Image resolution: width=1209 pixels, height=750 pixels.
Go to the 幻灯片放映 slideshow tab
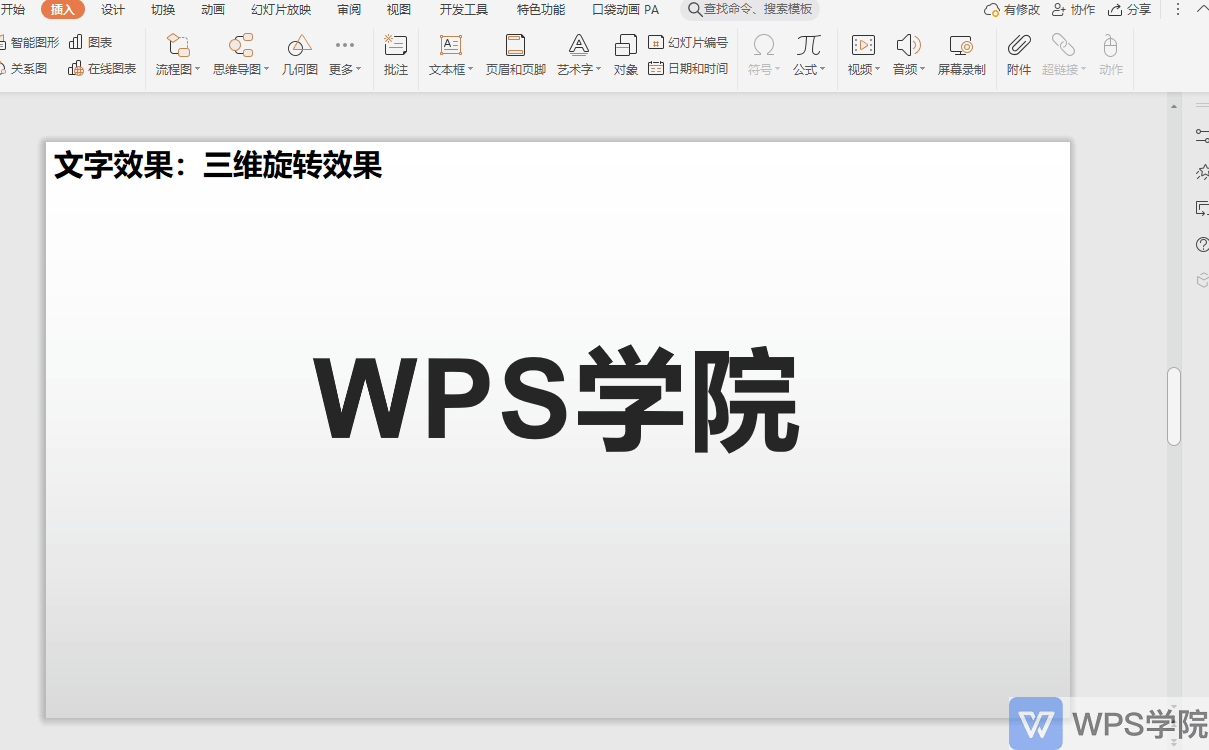pos(281,10)
